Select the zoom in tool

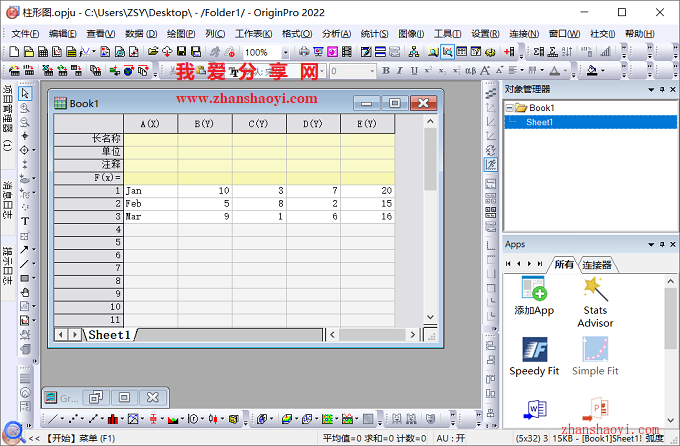(25, 108)
